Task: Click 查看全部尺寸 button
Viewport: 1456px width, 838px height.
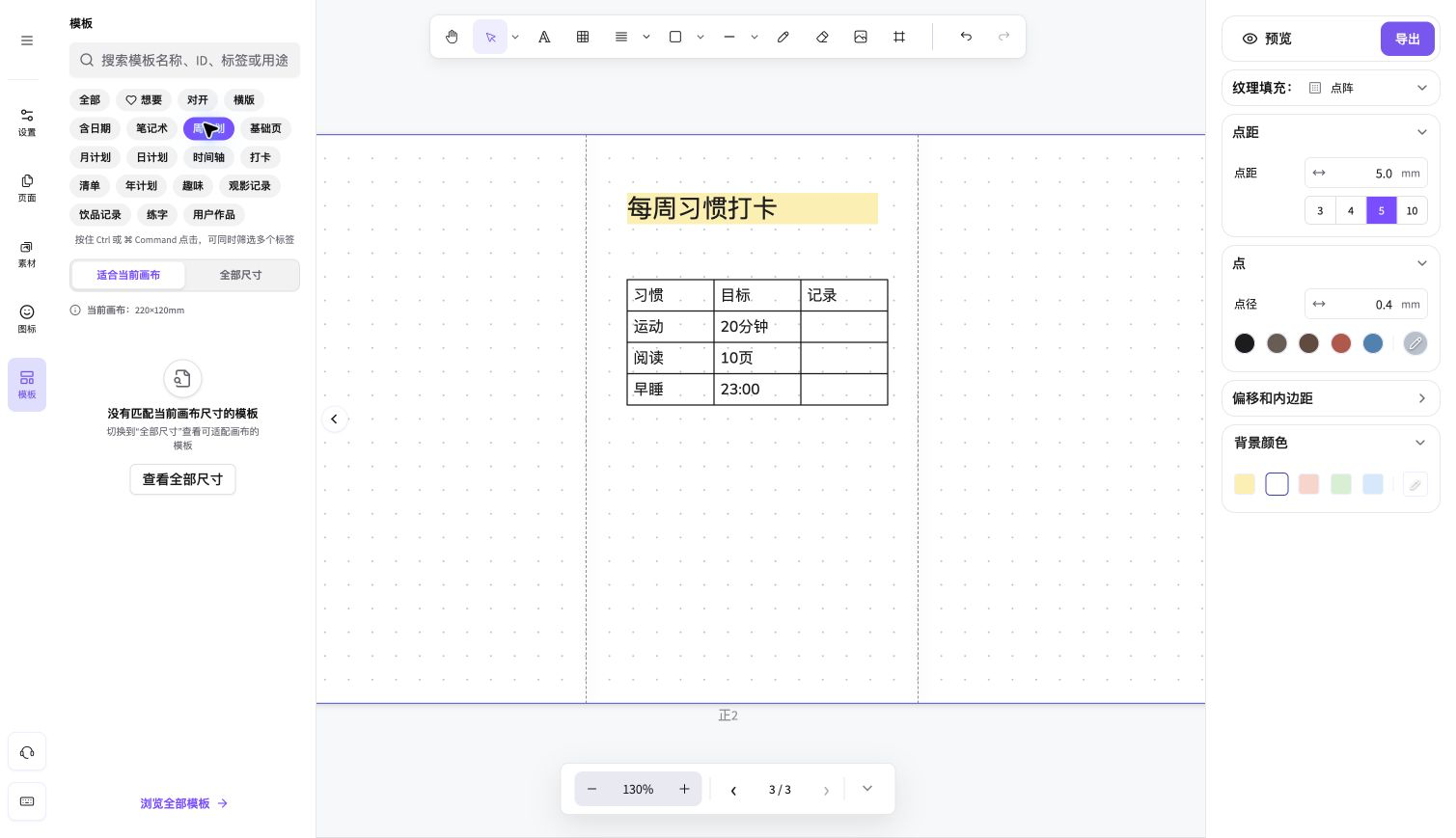Action: (182, 479)
